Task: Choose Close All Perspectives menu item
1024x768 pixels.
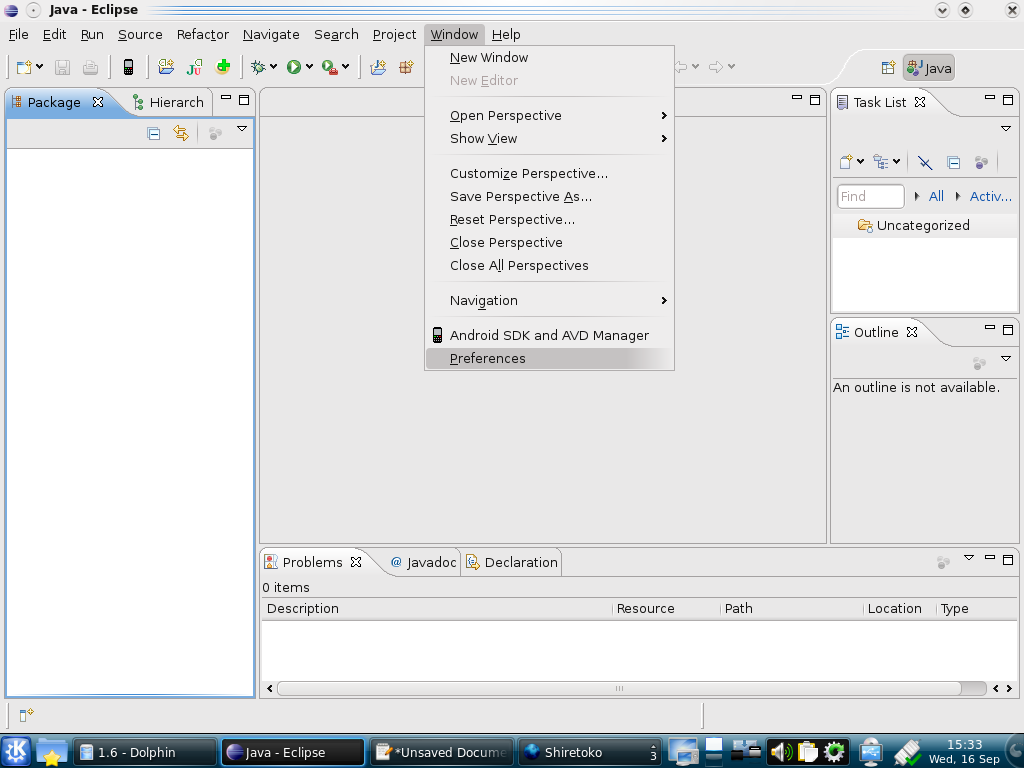Action: coord(549,266)
